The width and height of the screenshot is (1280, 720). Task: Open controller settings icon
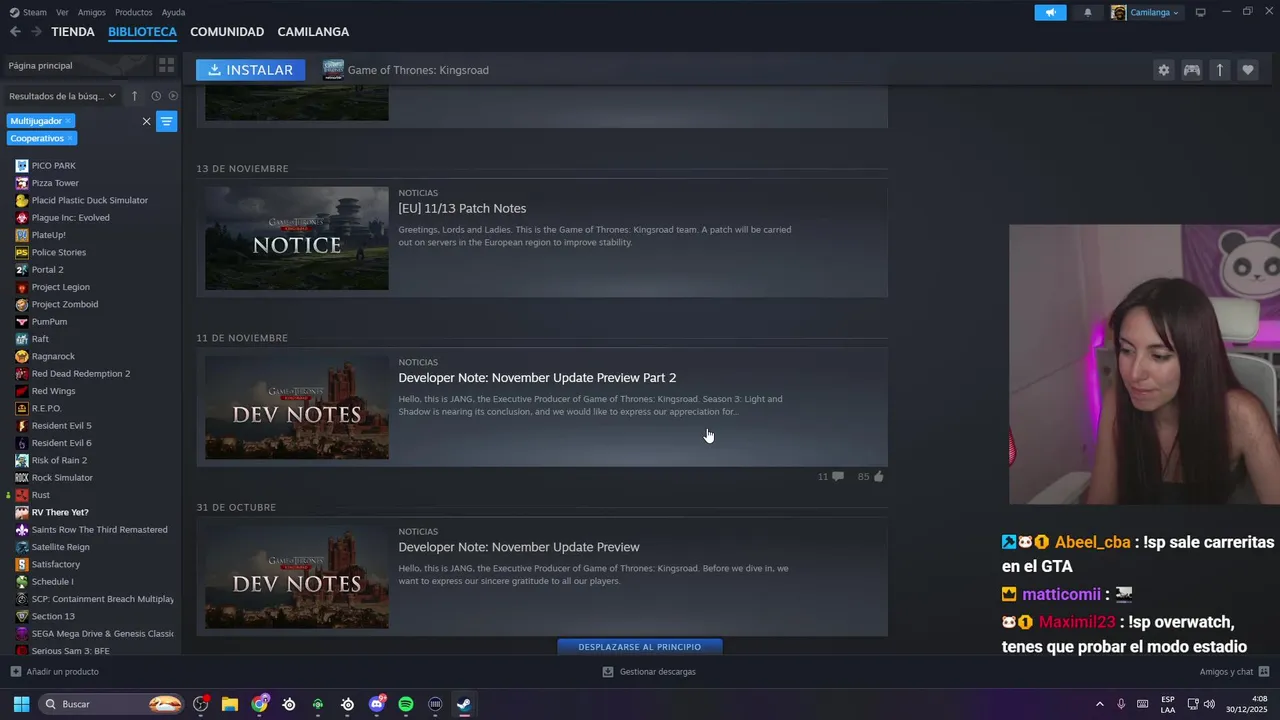click(x=1192, y=70)
